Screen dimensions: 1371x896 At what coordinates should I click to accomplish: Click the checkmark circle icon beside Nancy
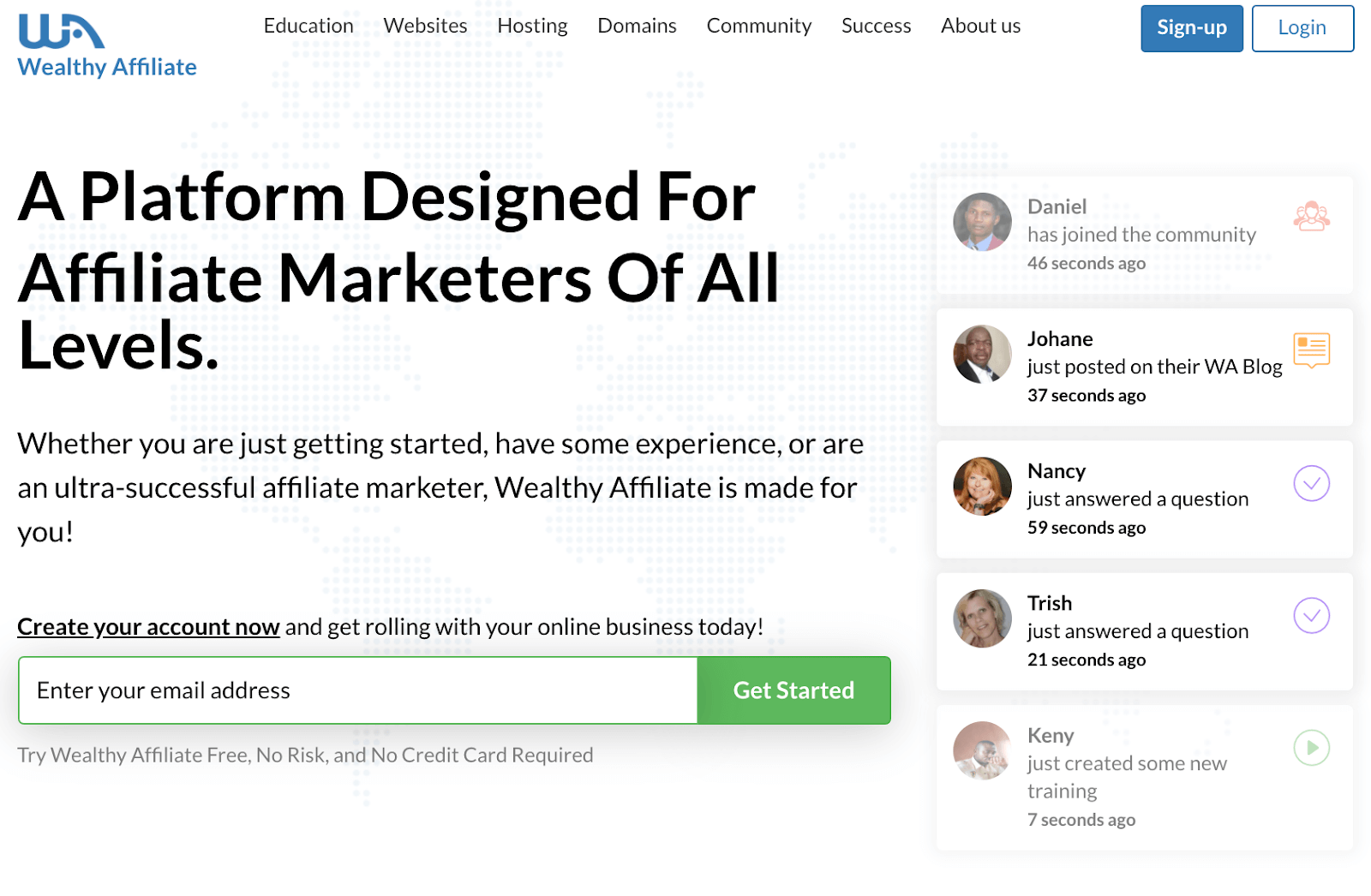pyautogui.click(x=1311, y=483)
